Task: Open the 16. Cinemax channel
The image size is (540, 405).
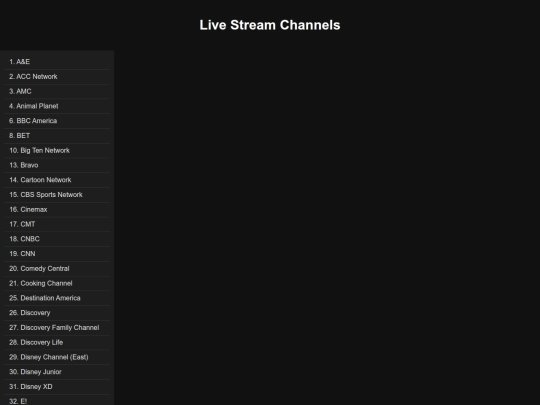Action: pos(57,210)
